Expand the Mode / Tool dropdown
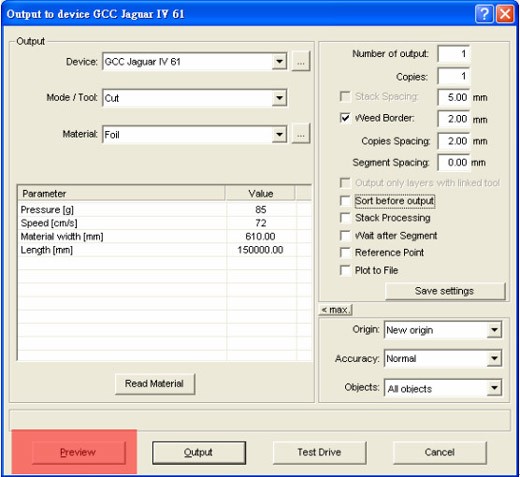The image size is (520, 477). pos(279,98)
